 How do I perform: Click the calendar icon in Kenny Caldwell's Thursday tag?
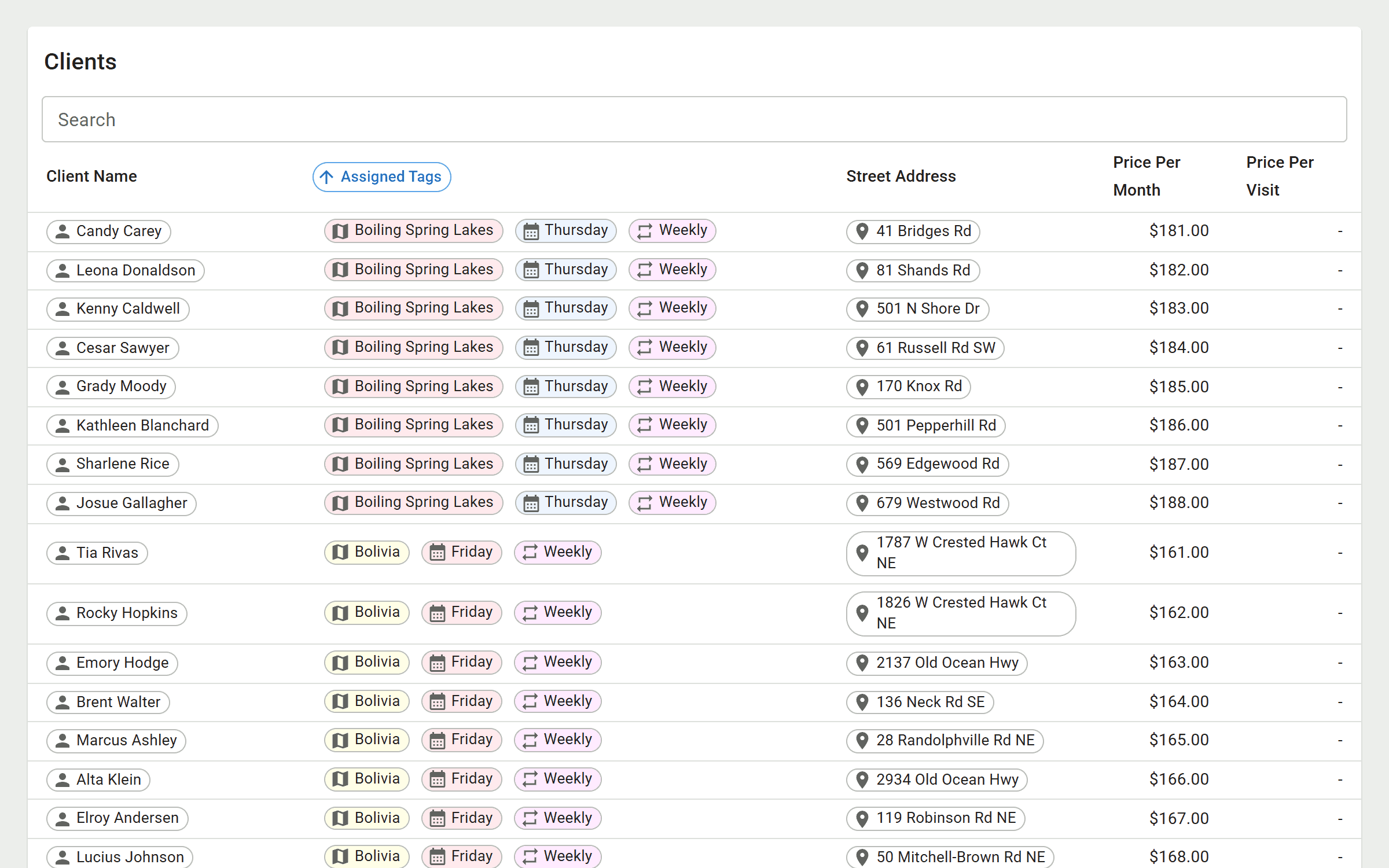(x=531, y=308)
